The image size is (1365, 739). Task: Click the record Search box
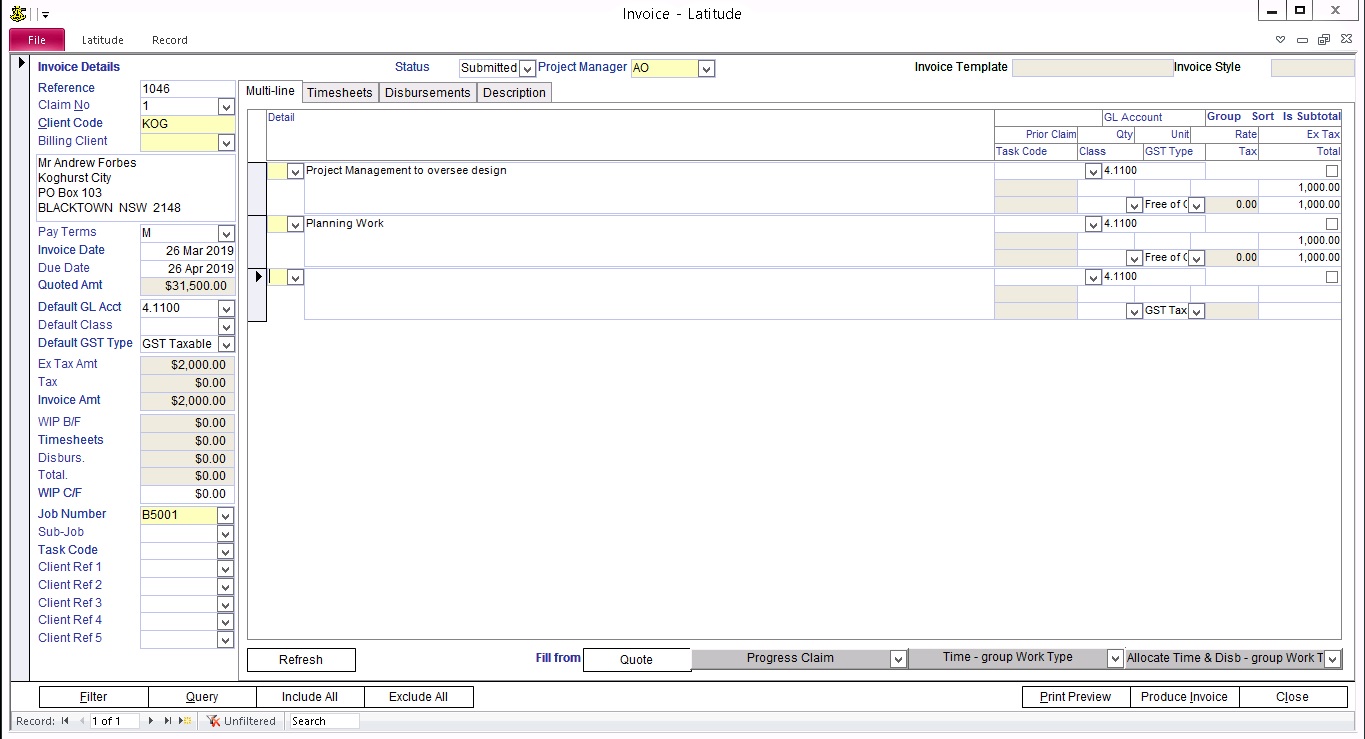(322, 721)
